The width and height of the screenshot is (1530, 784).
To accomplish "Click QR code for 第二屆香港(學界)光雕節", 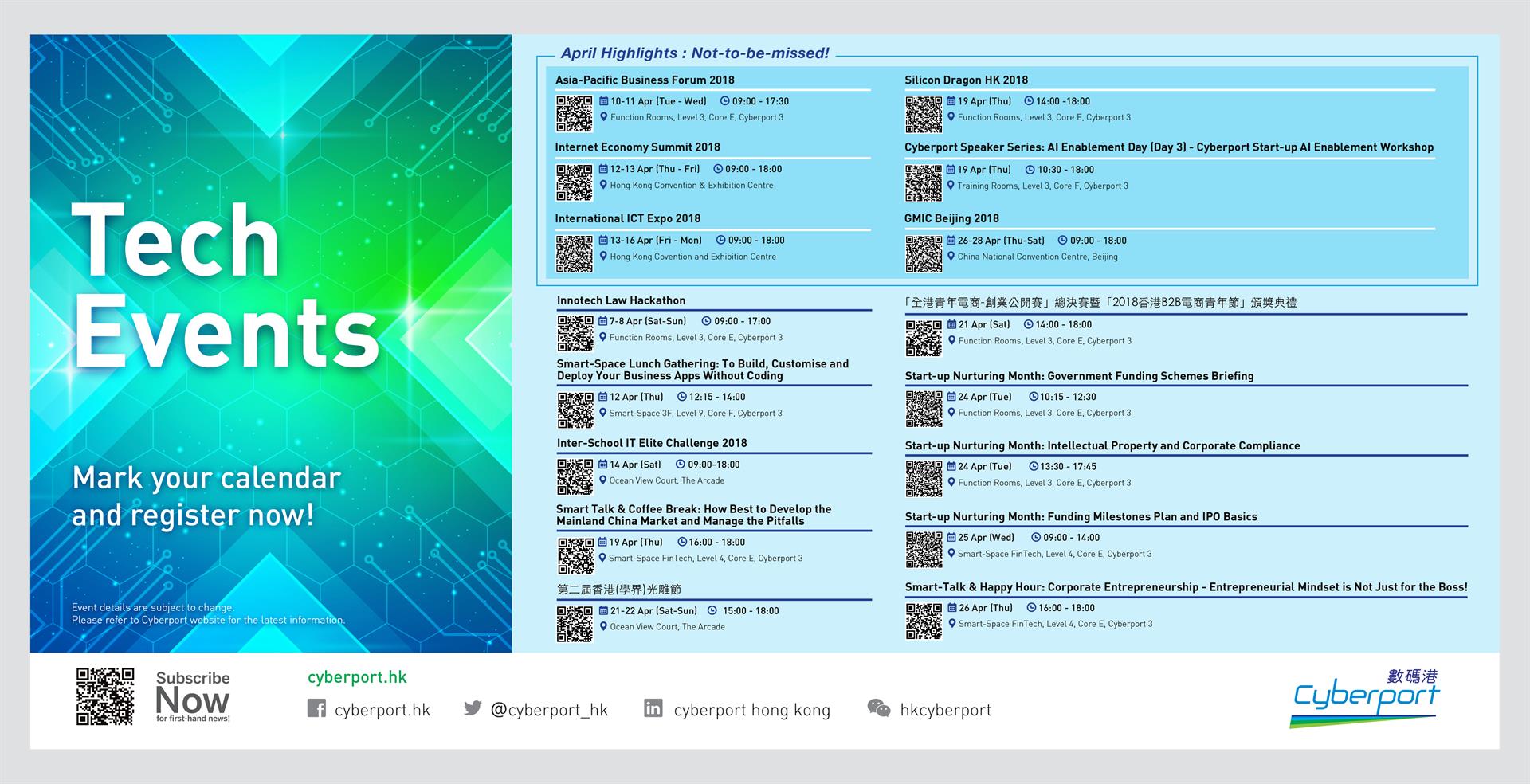I will click(575, 624).
